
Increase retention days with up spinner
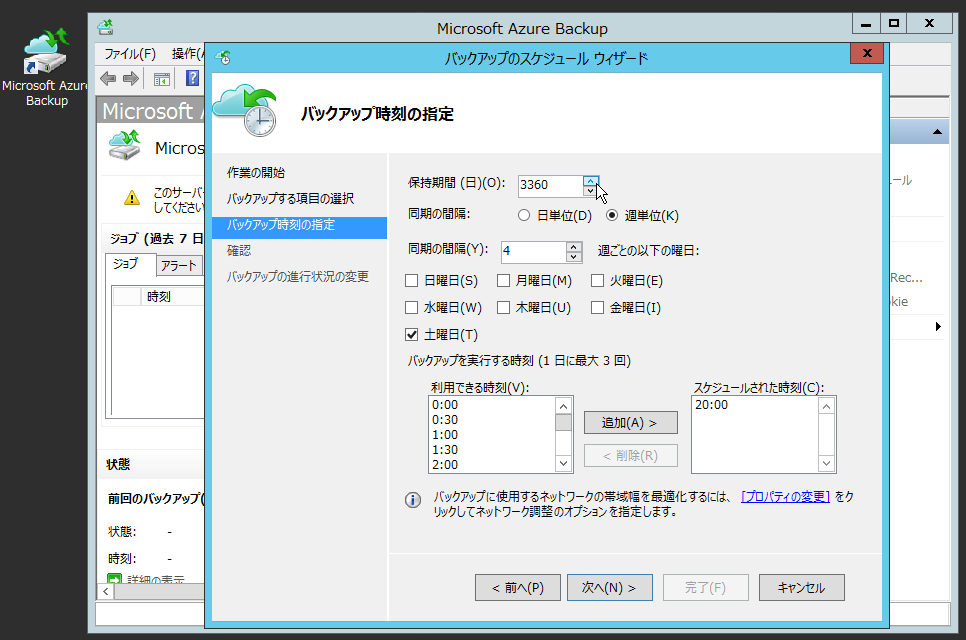tap(590, 180)
